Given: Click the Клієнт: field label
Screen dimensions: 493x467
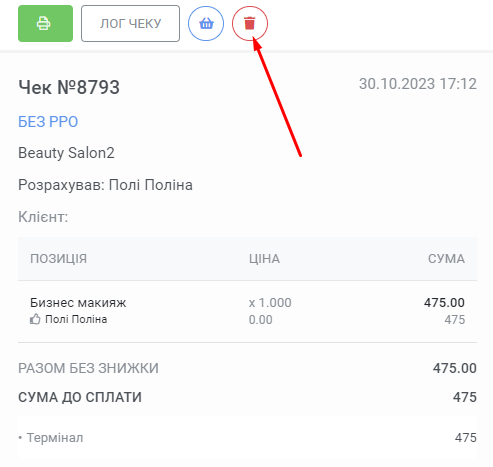Looking at the screenshot, I should [x=43, y=217].
